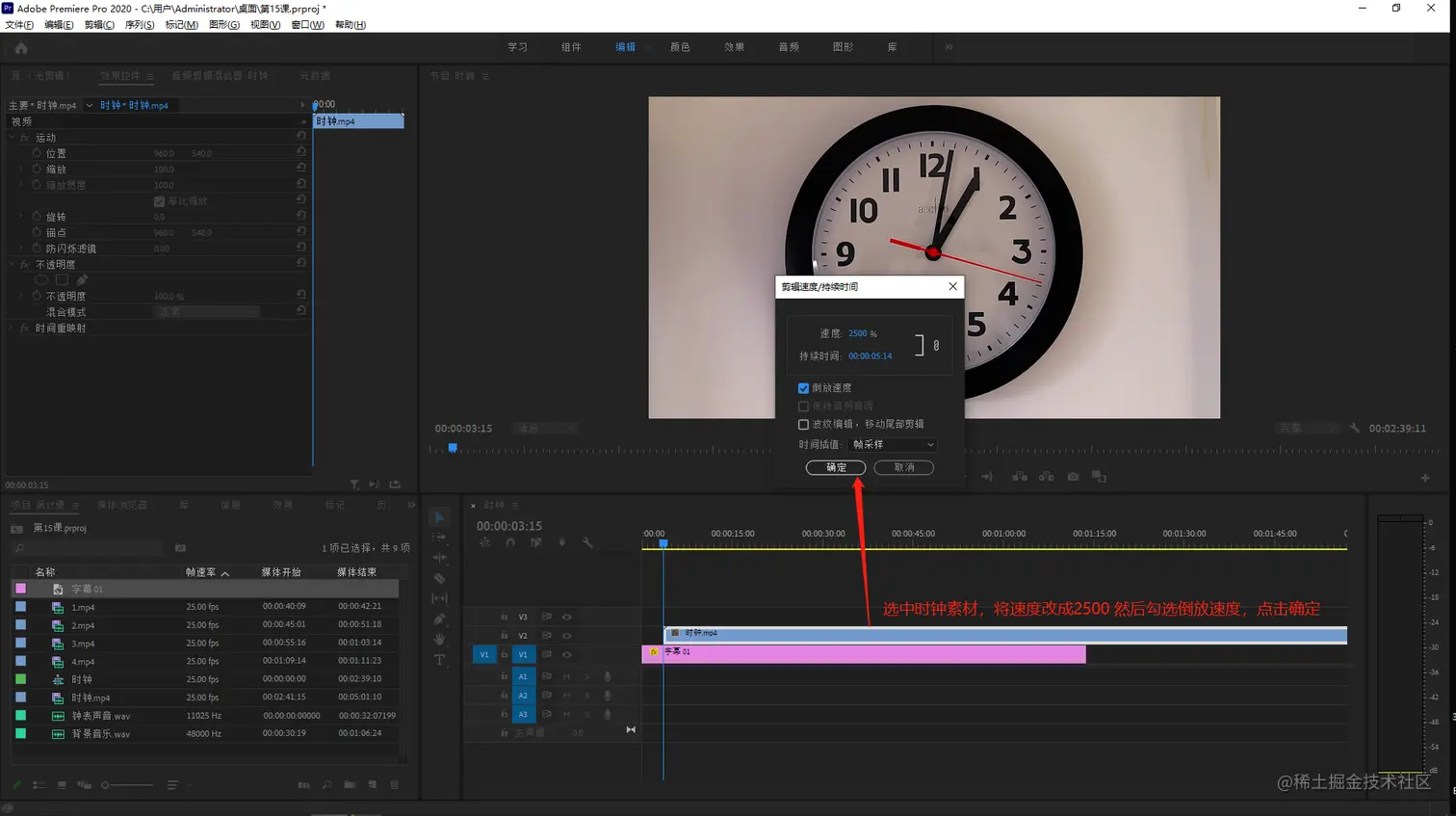
Task: Expand the 时间重映射 time remapping section
Action: point(13,329)
